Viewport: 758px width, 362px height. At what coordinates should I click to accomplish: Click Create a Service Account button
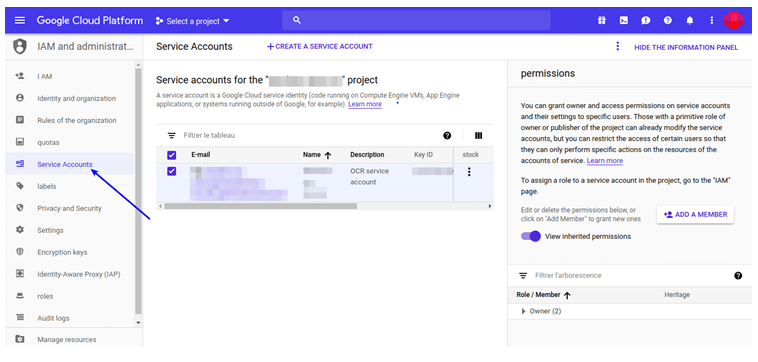[320, 46]
